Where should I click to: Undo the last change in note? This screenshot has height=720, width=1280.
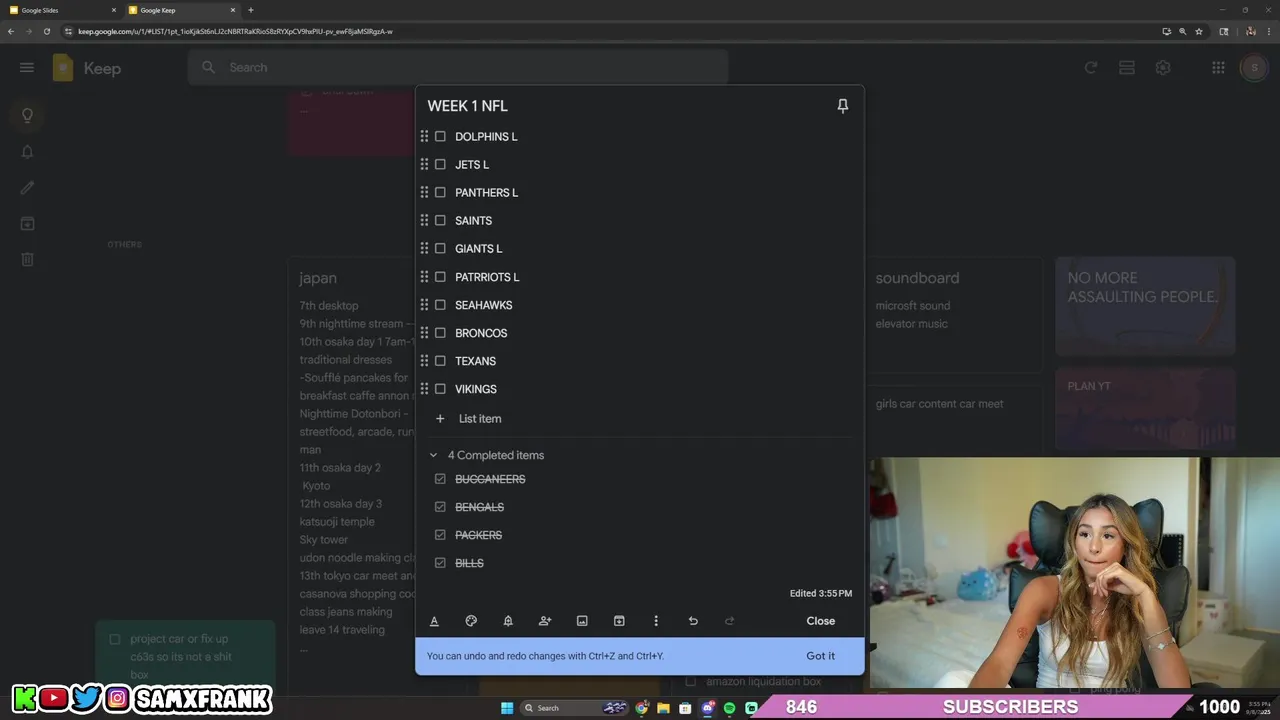693,621
